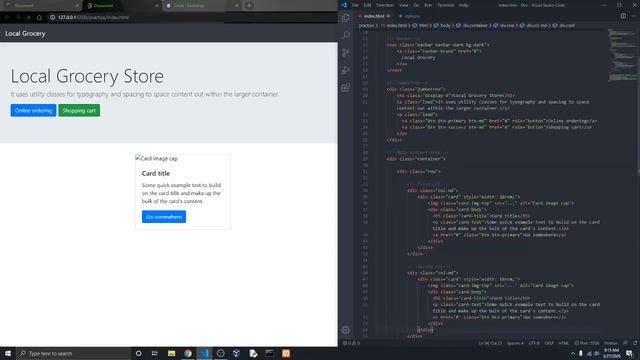
Task: Open the Help menu in VS Code
Action: coord(463,5)
